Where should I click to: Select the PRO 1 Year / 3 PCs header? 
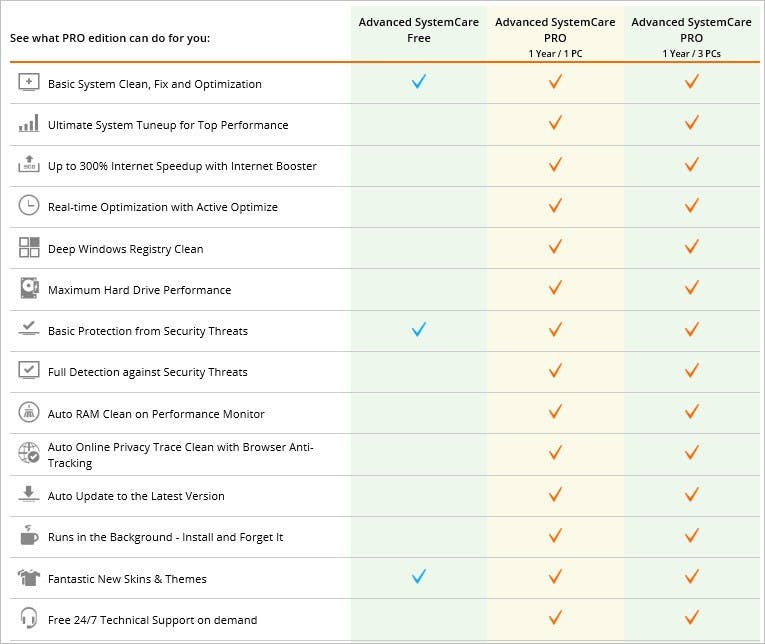pos(691,37)
